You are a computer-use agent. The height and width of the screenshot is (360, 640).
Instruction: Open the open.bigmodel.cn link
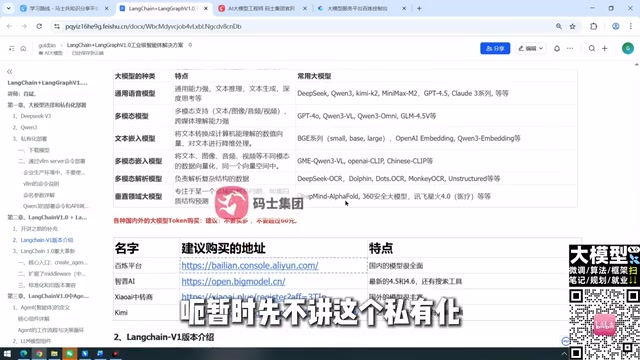[x=233, y=281]
